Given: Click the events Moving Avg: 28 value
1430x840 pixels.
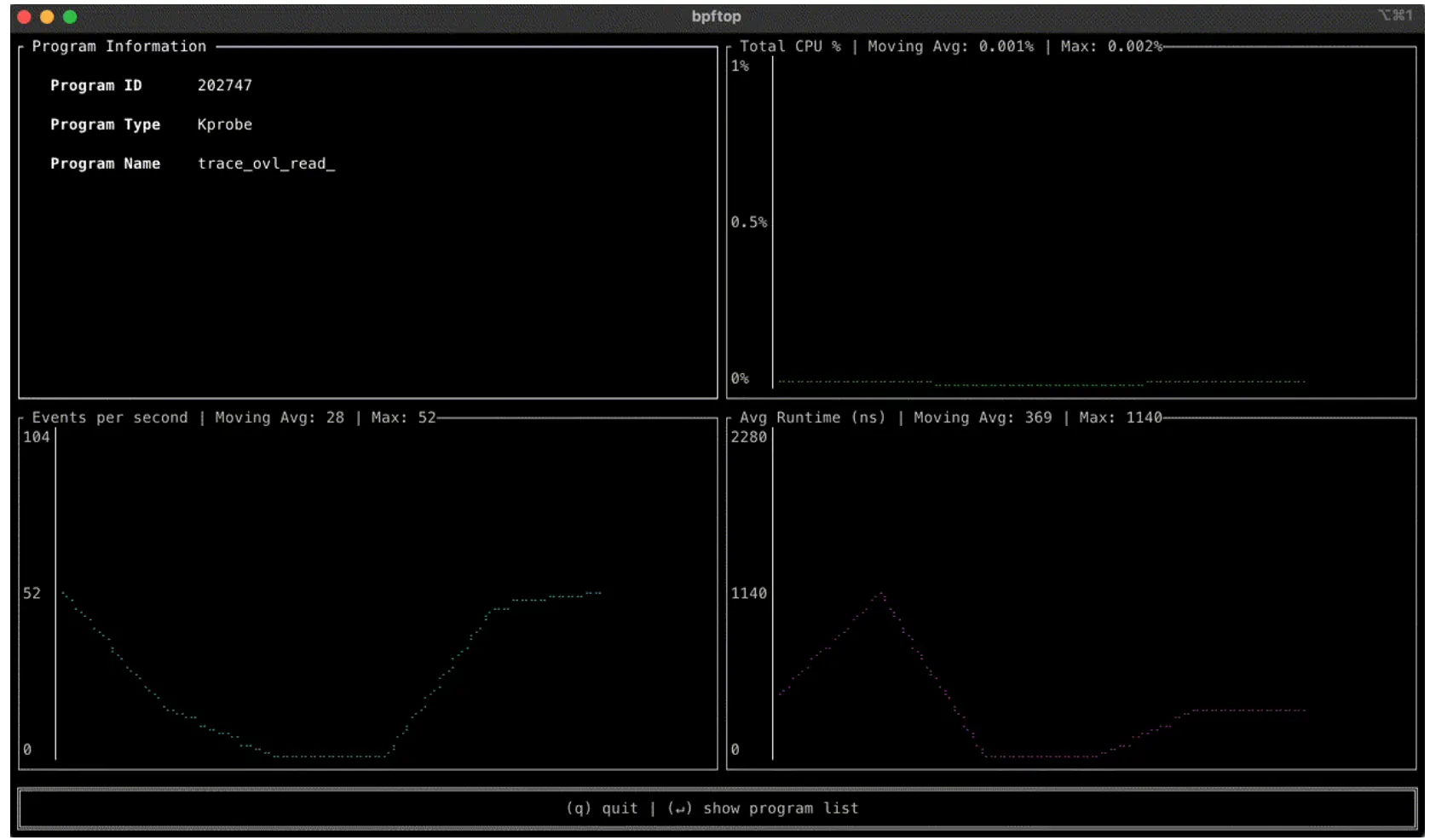Looking at the screenshot, I should click(x=280, y=417).
